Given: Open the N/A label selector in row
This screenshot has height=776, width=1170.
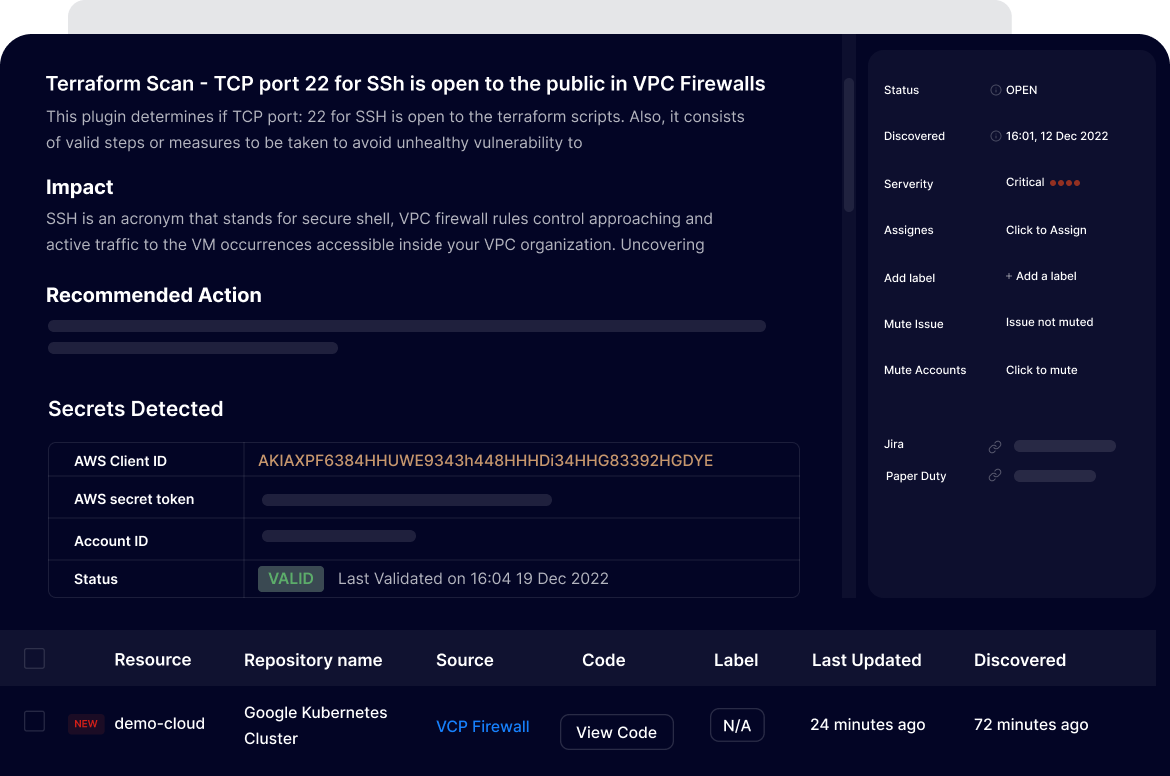Looking at the screenshot, I should (x=737, y=726).
